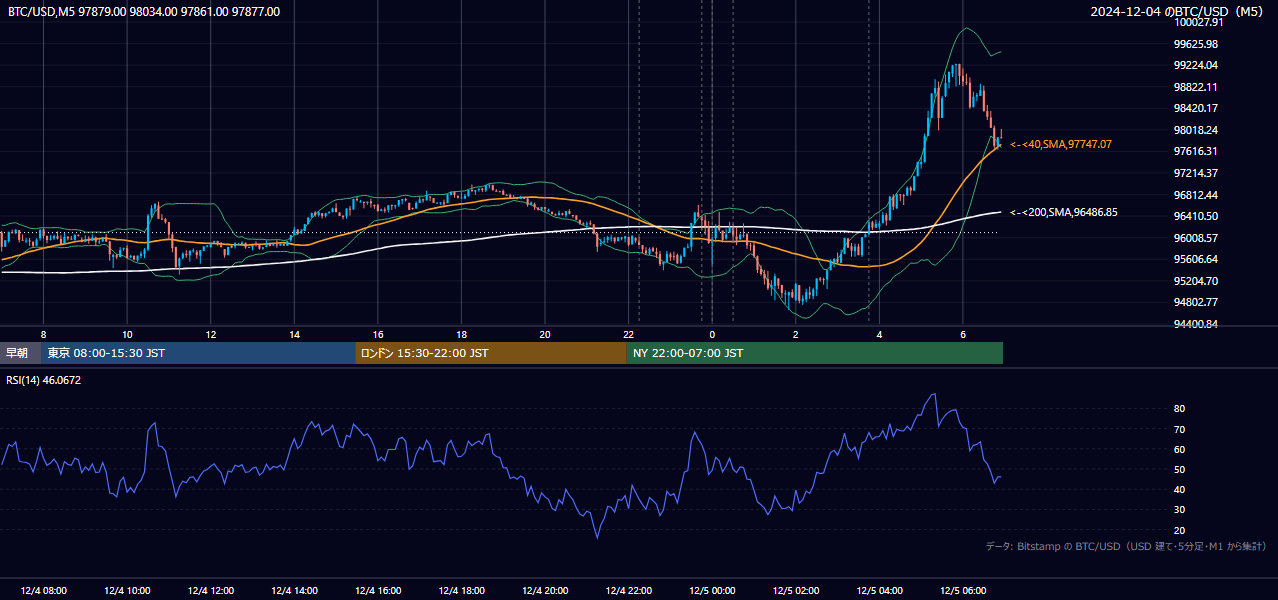The width and height of the screenshot is (1278, 600).
Task: Click bottom time label 12/4 22:00
Action: [x=629, y=591]
